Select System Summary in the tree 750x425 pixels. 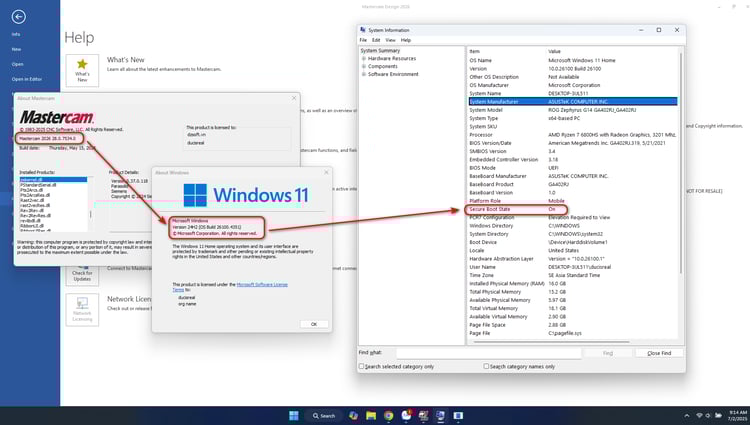point(380,50)
